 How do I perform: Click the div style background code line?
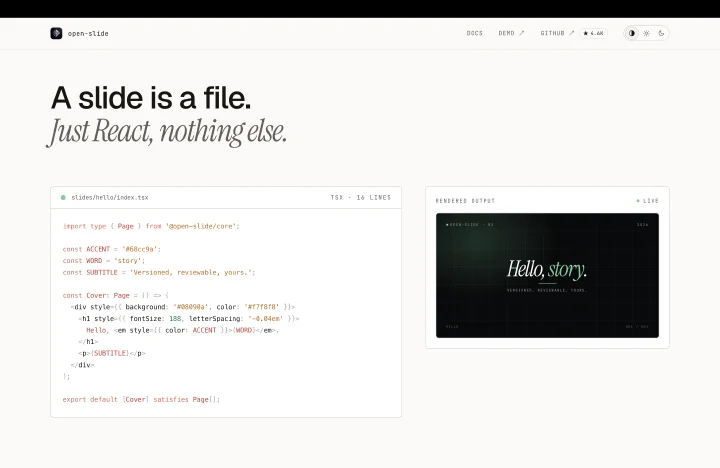coord(183,307)
